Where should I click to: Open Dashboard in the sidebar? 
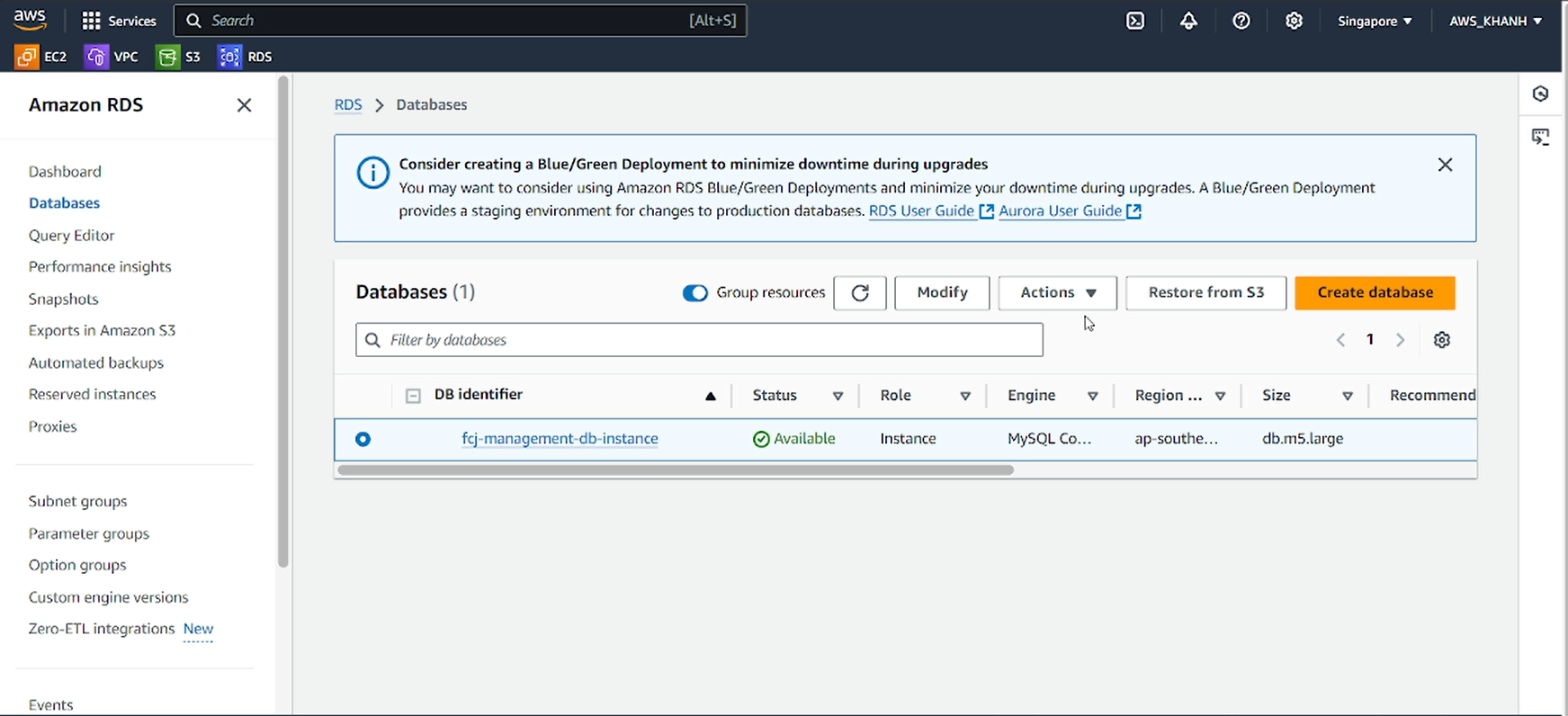point(65,172)
